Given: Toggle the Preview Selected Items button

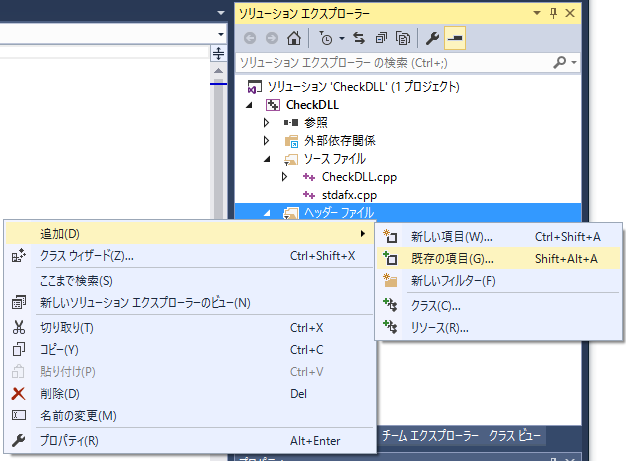Looking at the screenshot, I should pyautogui.click(x=456, y=39).
